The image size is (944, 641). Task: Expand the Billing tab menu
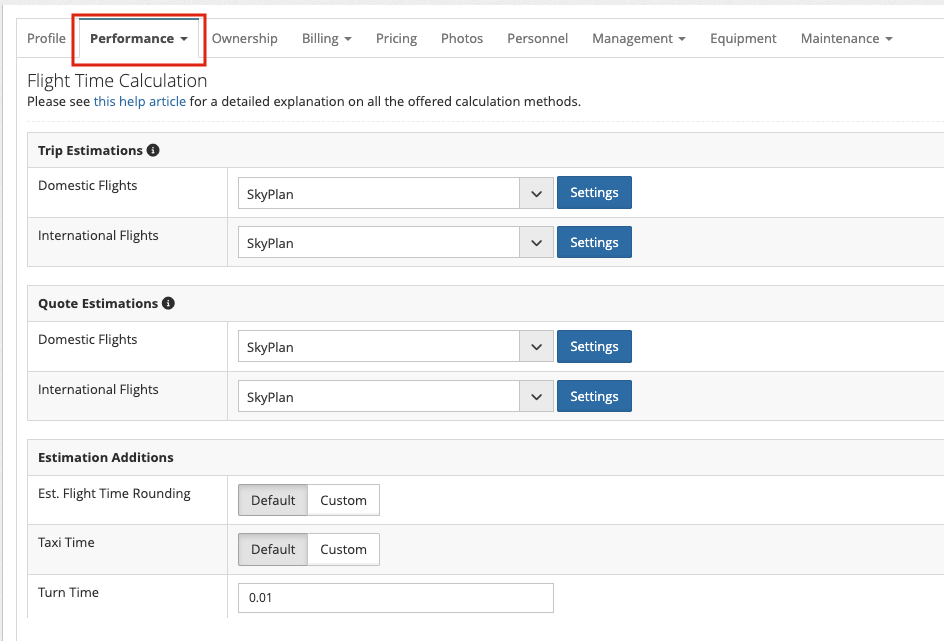point(327,39)
